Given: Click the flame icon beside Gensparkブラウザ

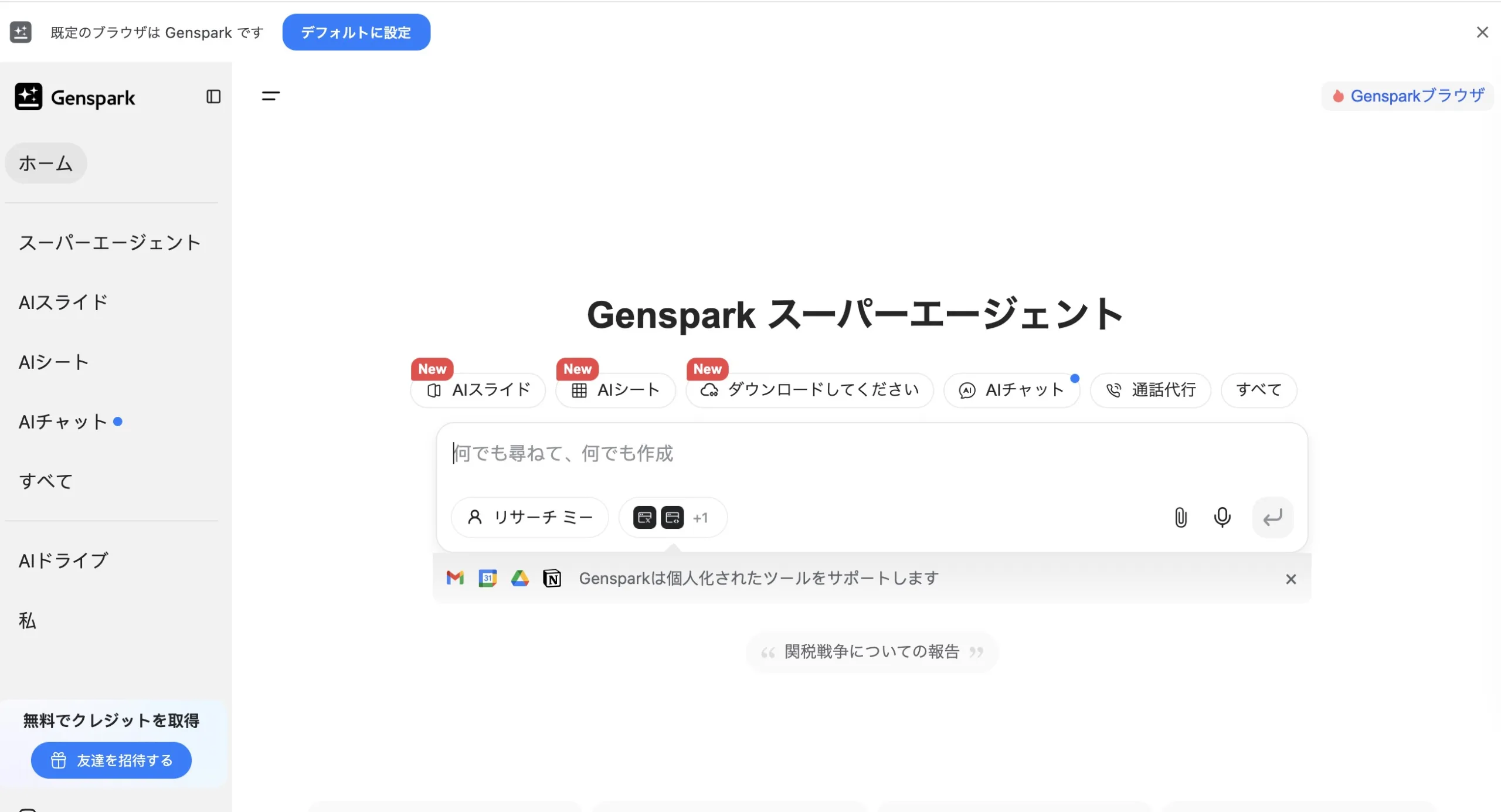Looking at the screenshot, I should pyautogui.click(x=1337, y=96).
